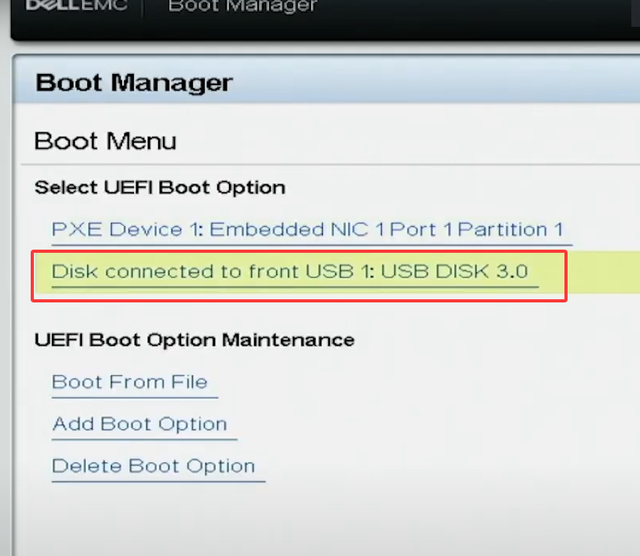The height and width of the screenshot is (556, 640).
Task: Click the word Partition 1 in PXE entry
Action: click(x=510, y=229)
